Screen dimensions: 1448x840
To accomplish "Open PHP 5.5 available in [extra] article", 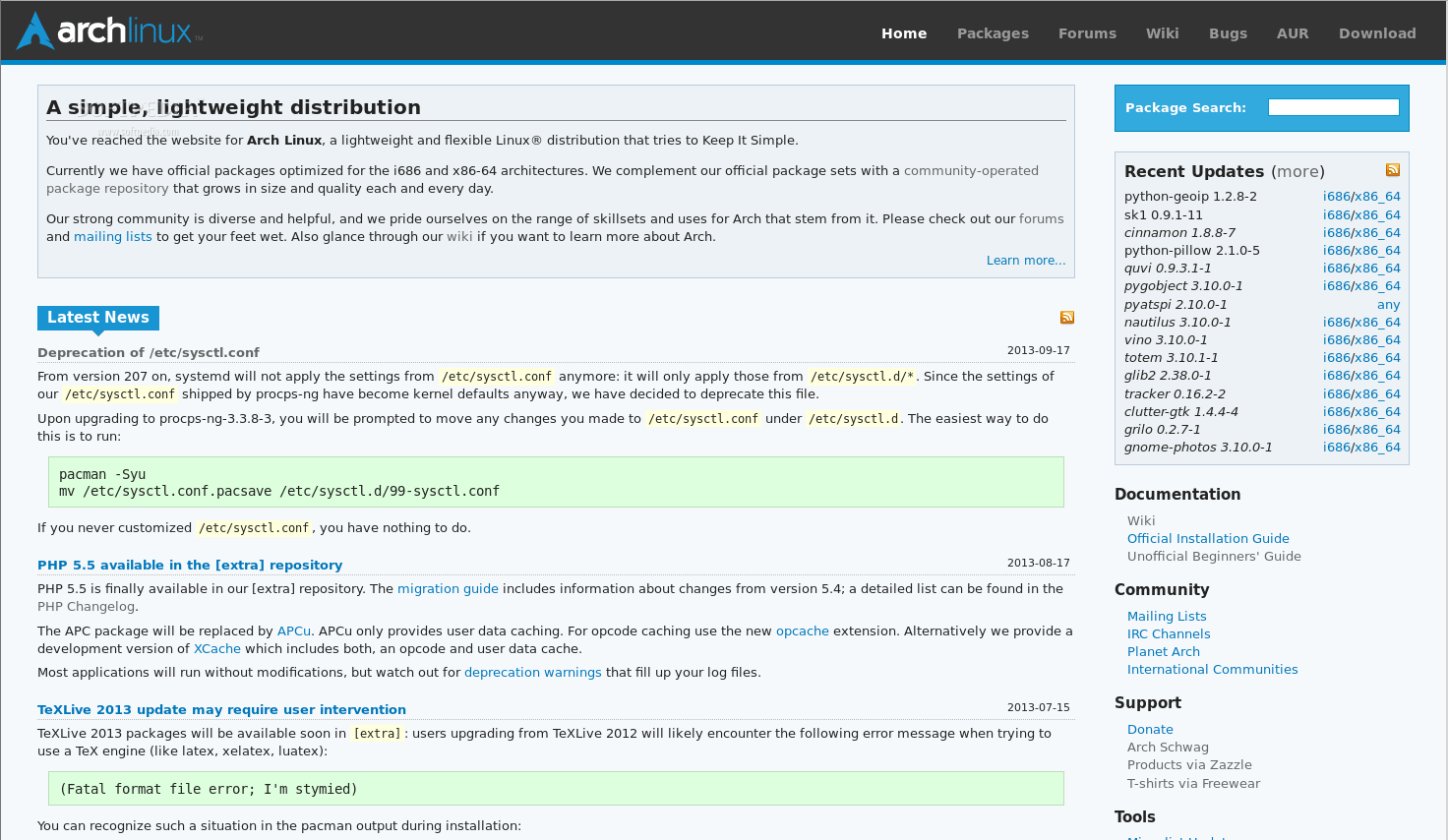I will (190, 565).
